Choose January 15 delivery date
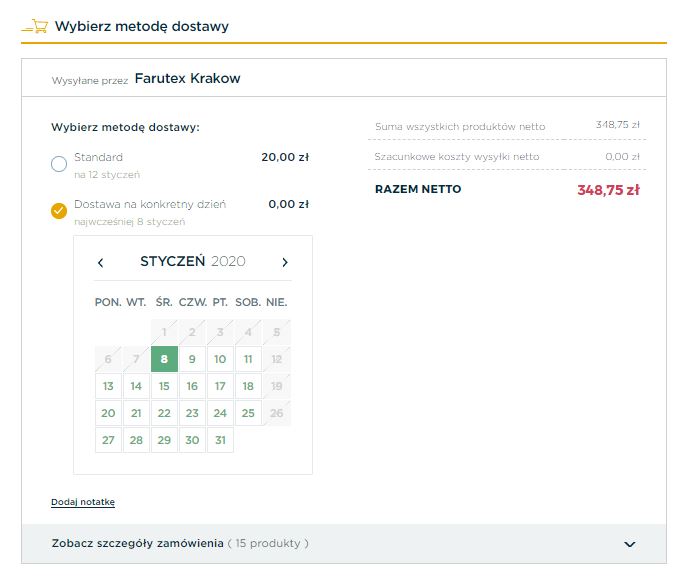 click(164, 386)
